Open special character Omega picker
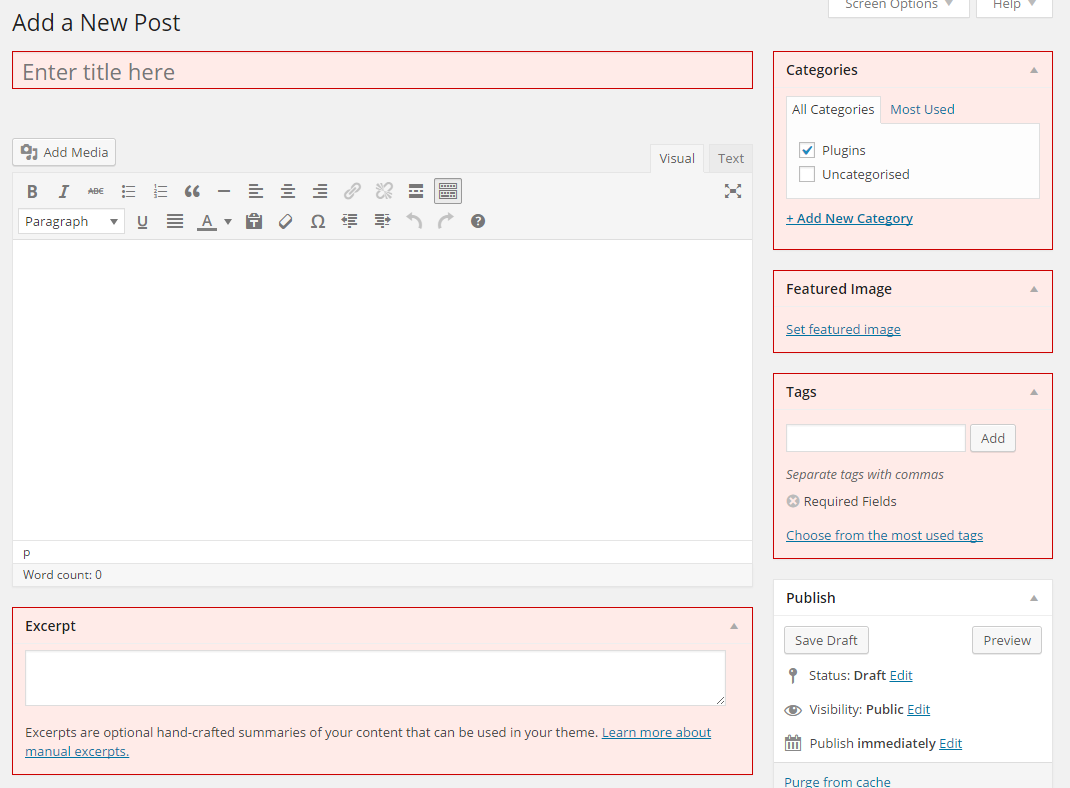Image resolution: width=1070 pixels, height=788 pixels. (318, 222)
